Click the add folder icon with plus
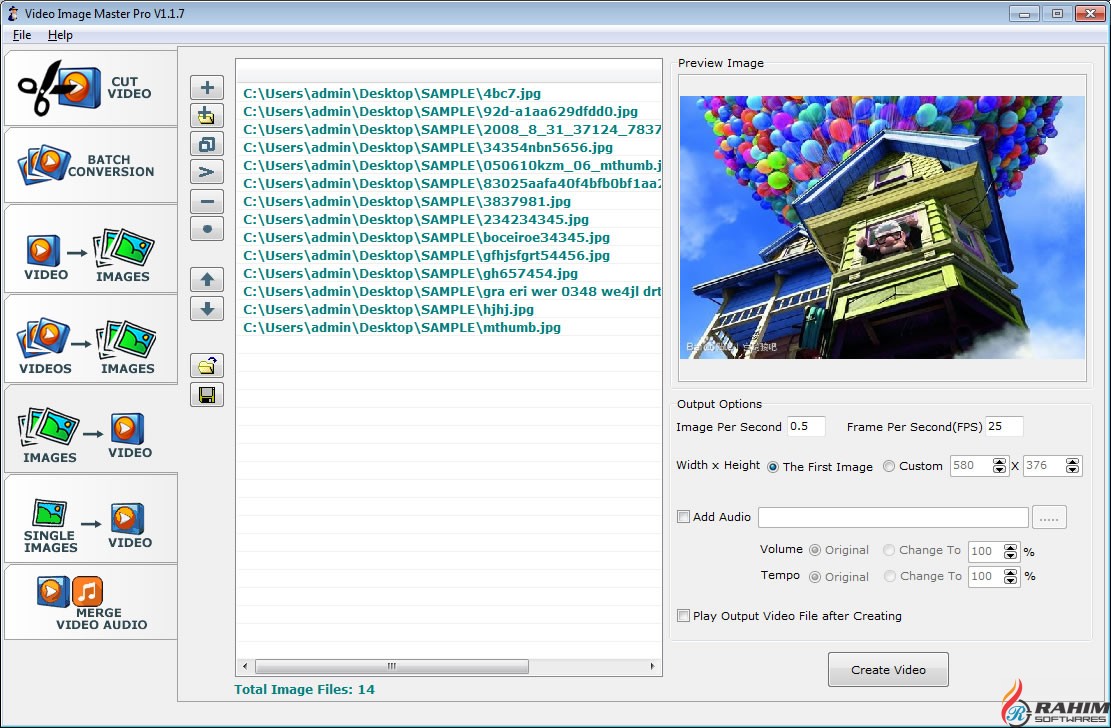Image resolution: width=1111 pixels, height=728 pixels. click(207, 116)
